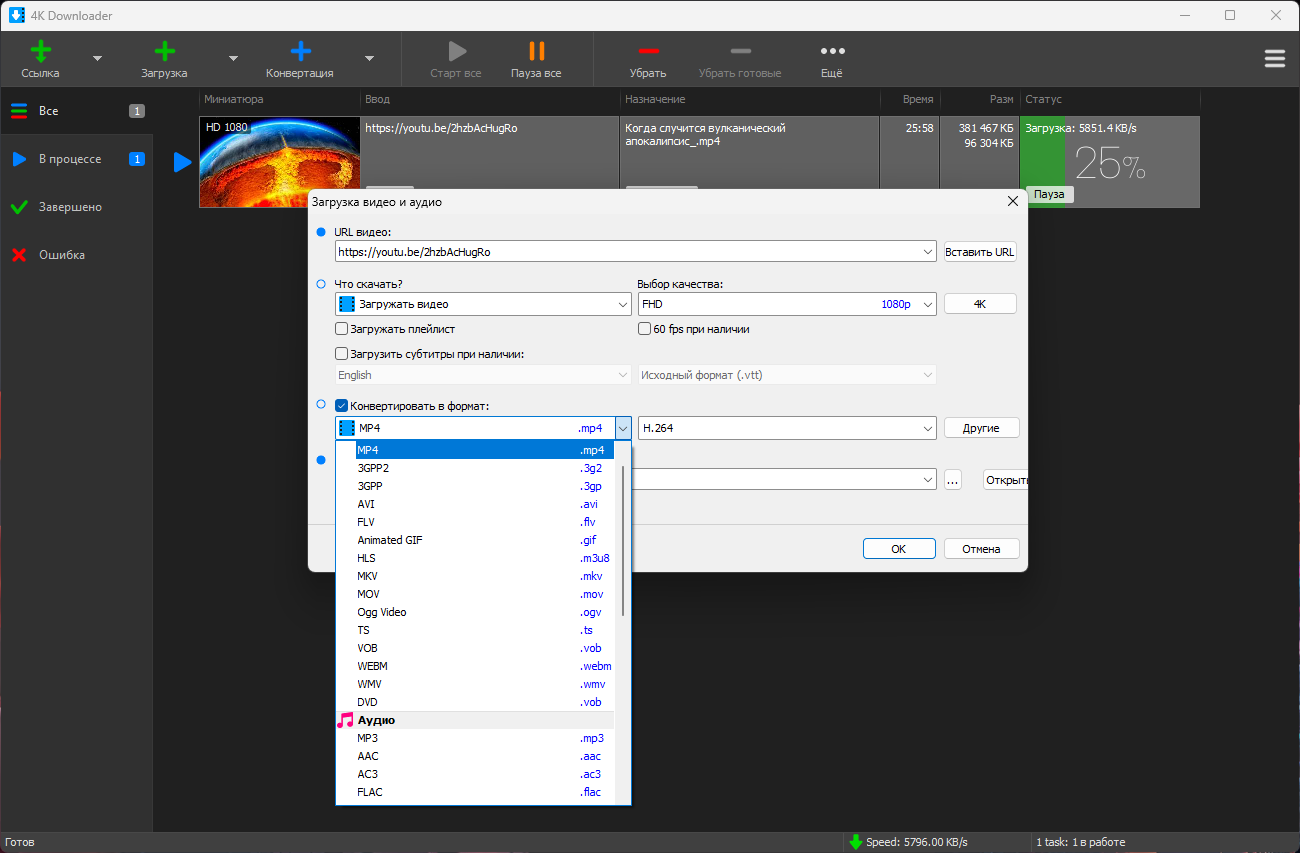This screenshot has width=1300, height=853.
Task: Expand the Ссылка dropdown arrow
Action: tap(97, 59)
